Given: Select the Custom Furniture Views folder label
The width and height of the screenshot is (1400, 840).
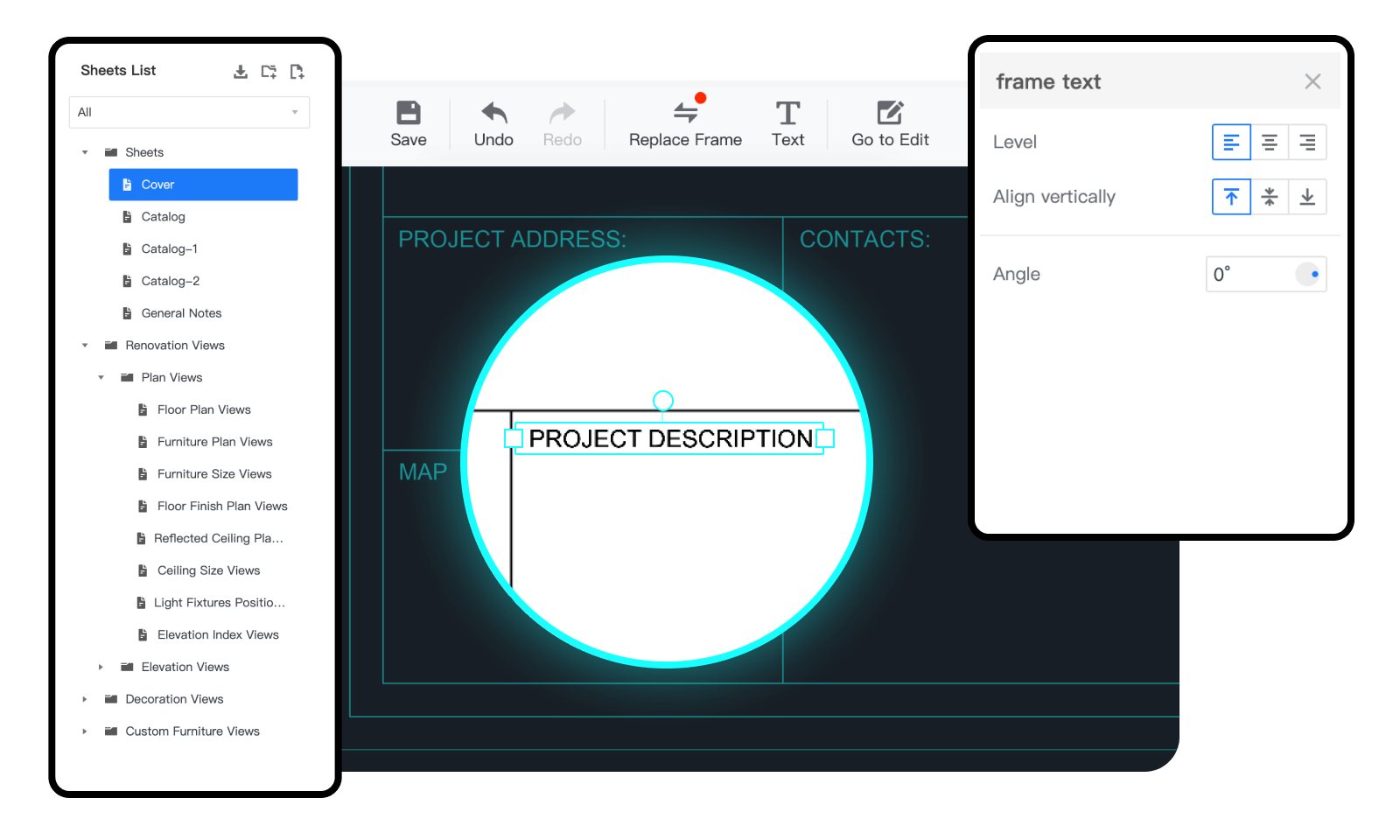Looking at the screenshot, I should [192, 731].
